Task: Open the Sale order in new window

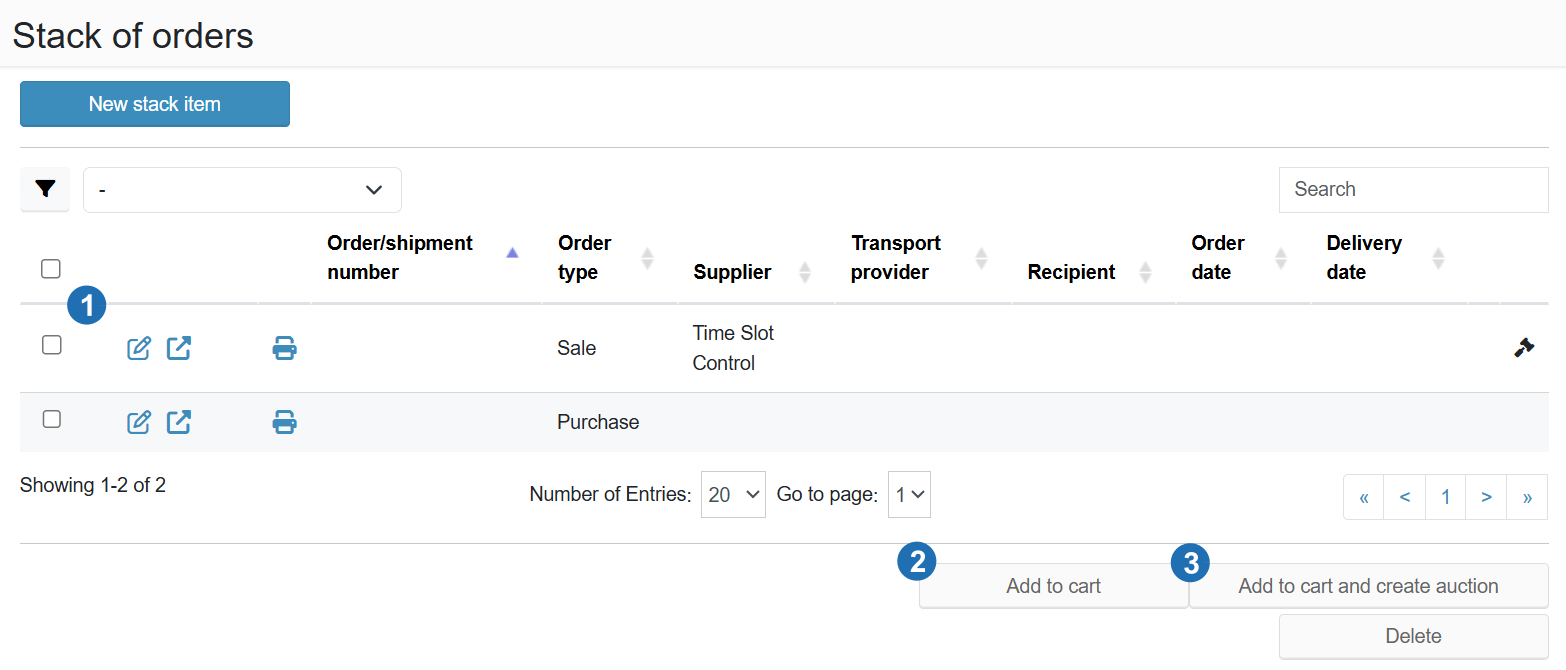Action: 179,348
